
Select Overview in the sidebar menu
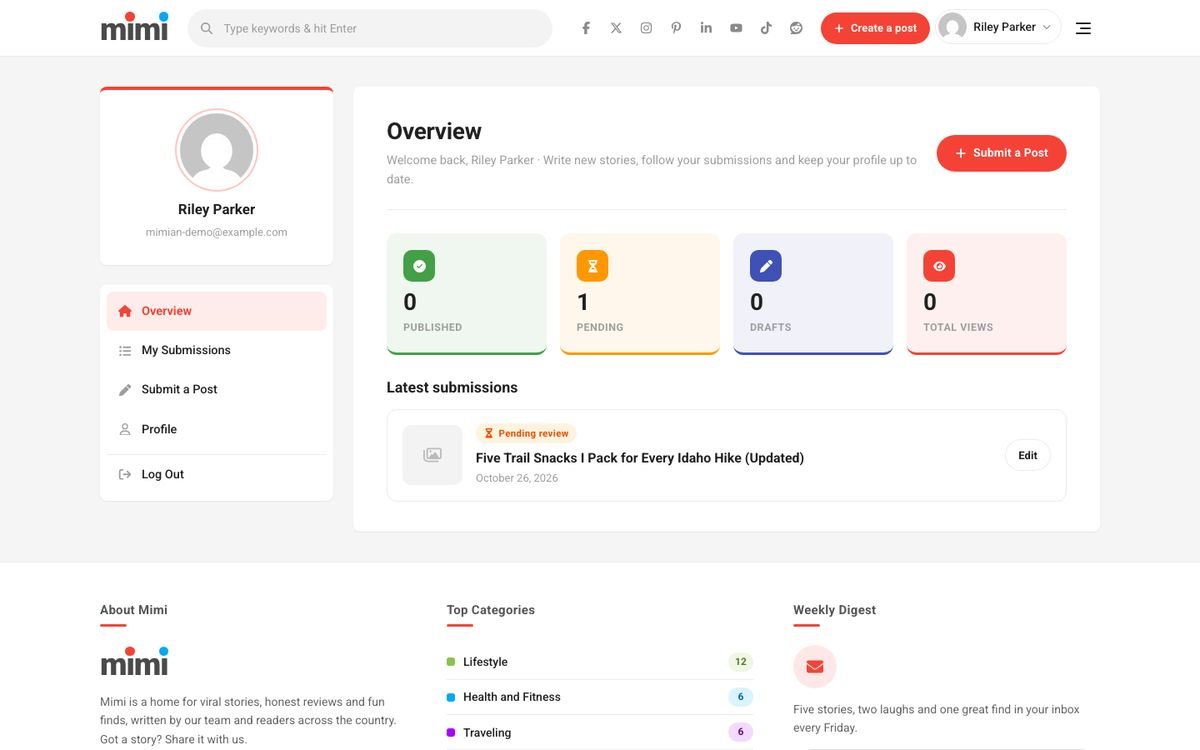[217, 311]
